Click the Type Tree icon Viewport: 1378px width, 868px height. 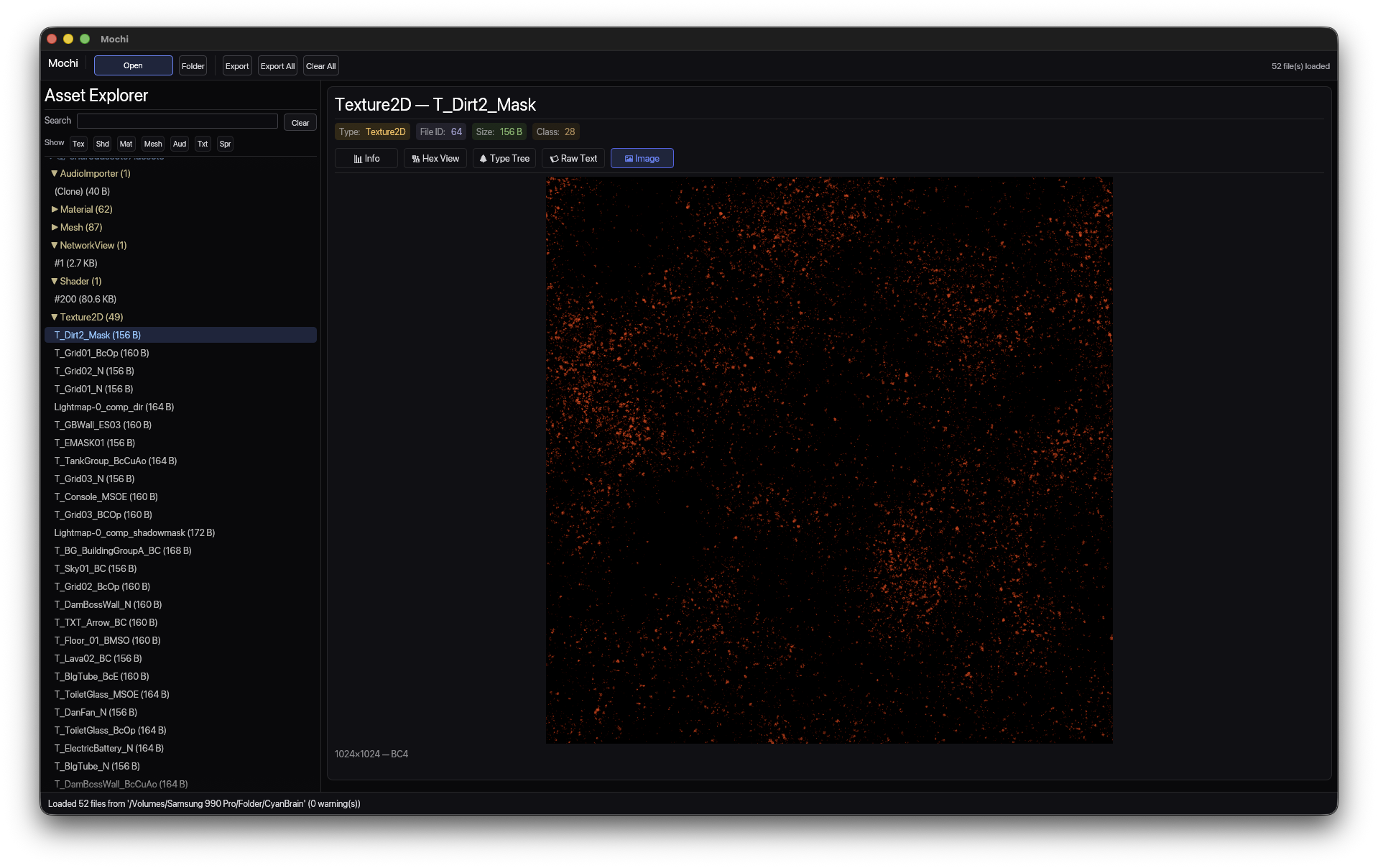pyautogui.click(x=484, y=158)
